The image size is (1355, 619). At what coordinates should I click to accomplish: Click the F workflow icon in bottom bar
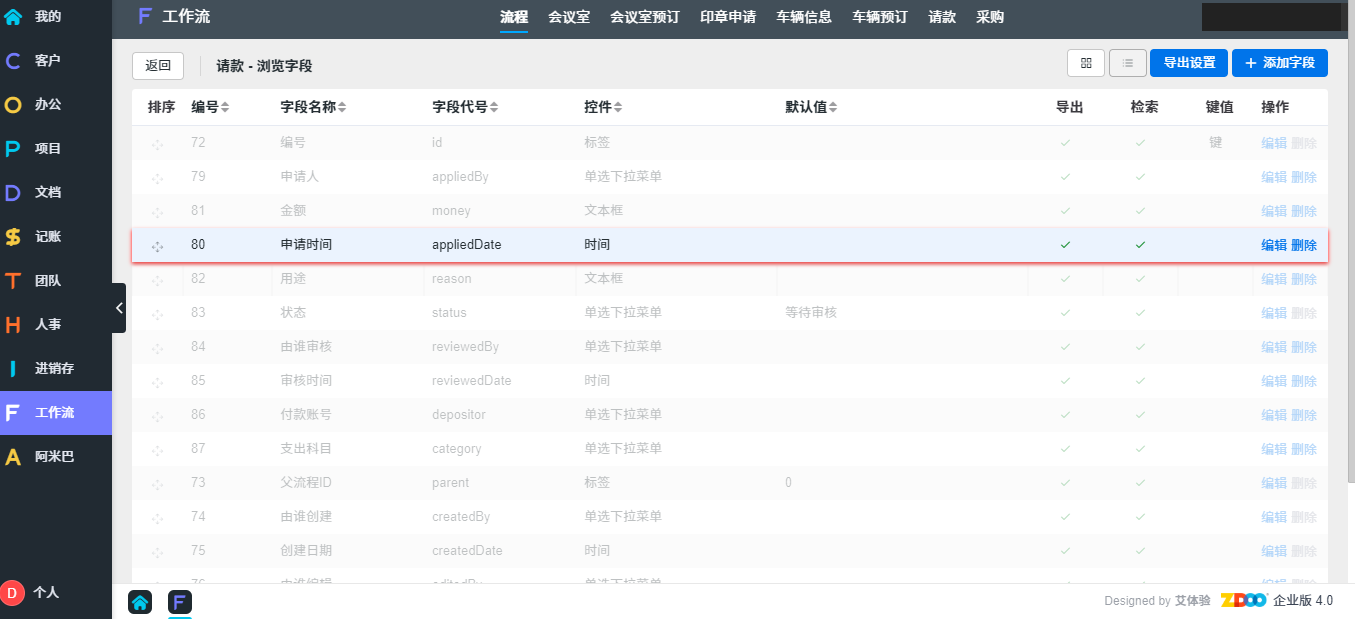(x=180, y=602)
